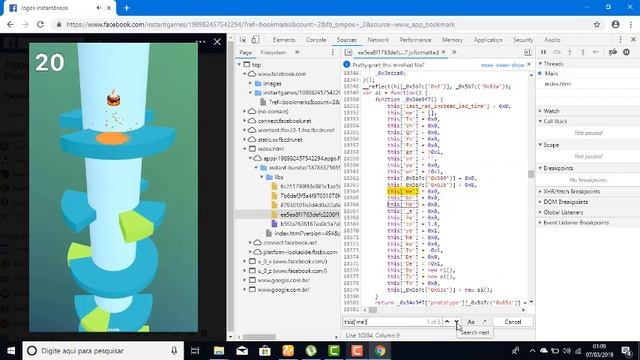The image size is (640, 360).
Task: Open DevTools customize three-dot menu
Action: pyautogui.click(x=620, y=40)
